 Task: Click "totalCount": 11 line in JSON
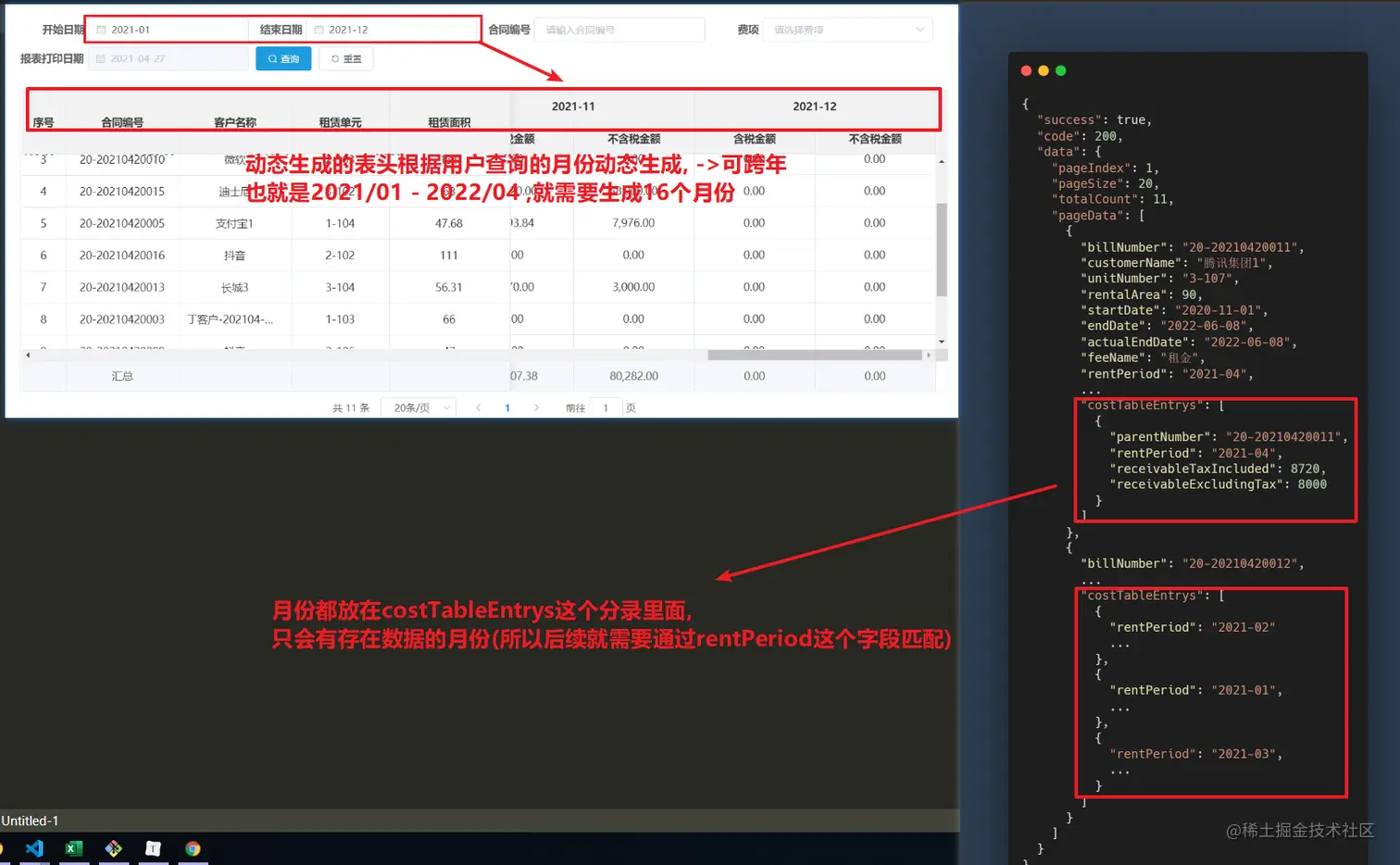tap(1113, 199)
